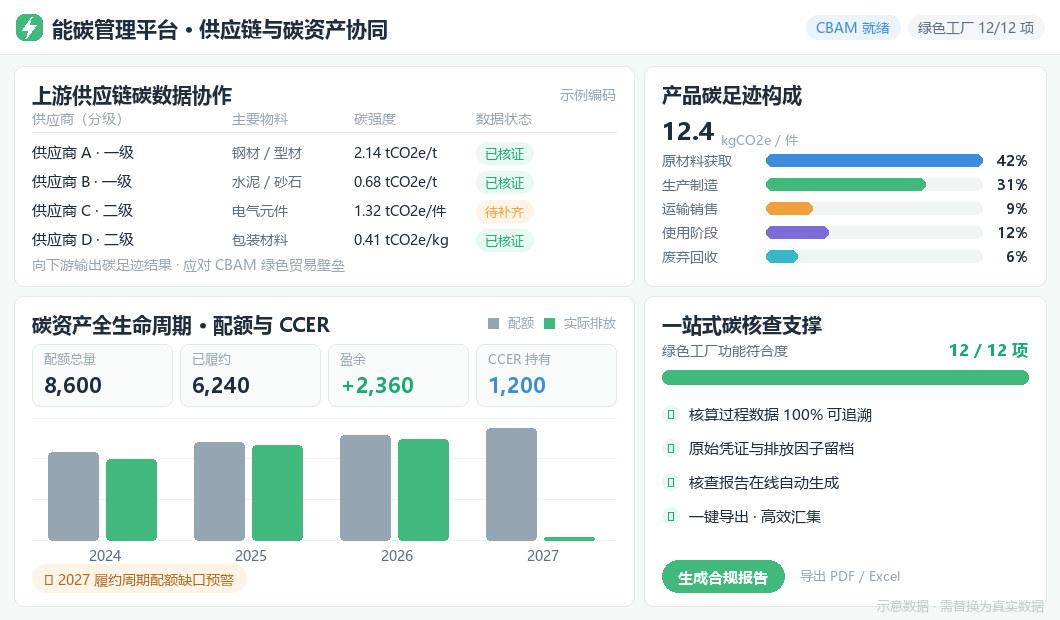Click the gray 配额 bar for 2027
The height and width of the screenshot is (620, 1060).
[x=512, y=484]
